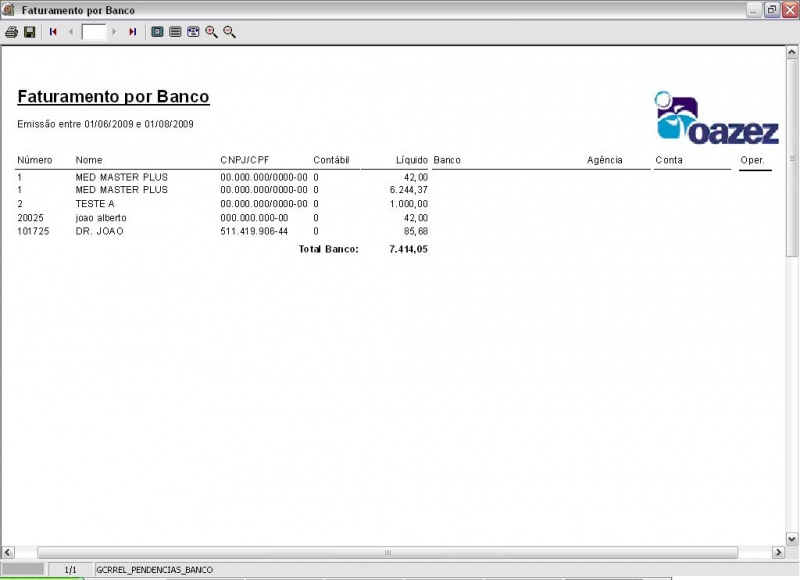Image resolution: width=800 pixels, height=580 pixels.
Task: Save the report with the floppy disk icon
Action: (30, 32)
